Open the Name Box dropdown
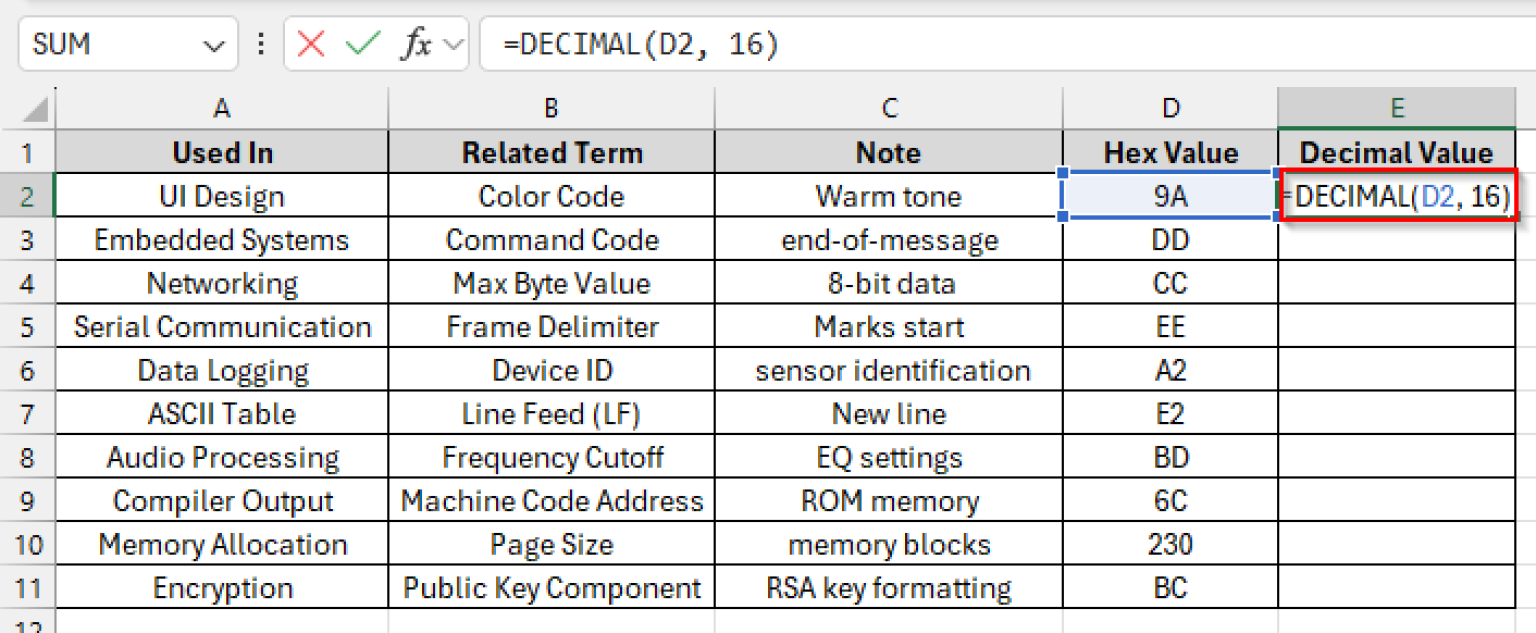1536x633 pixels. [x=213, y=43]
